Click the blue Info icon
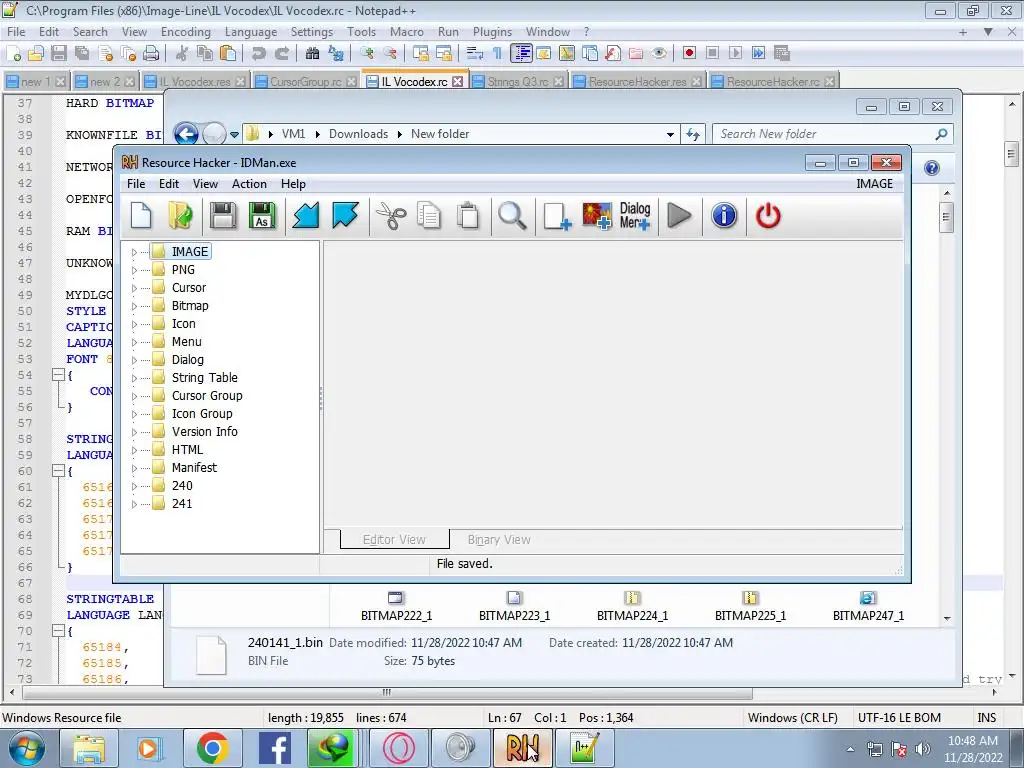Screen dimensions: 1024x768 pyautogui.click(x=724, y=216)
